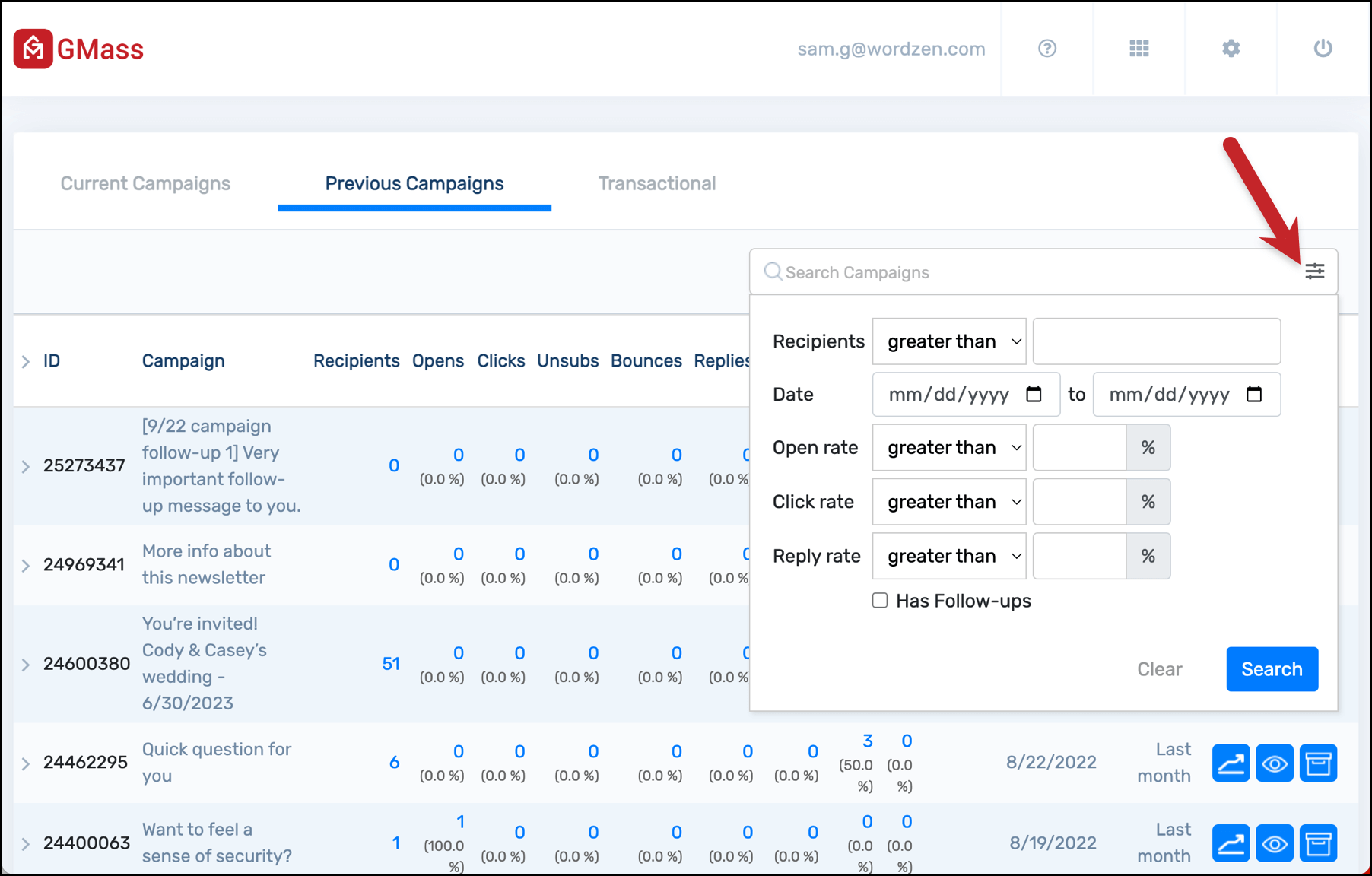Open campaign 'More info about this newsletter'
Image resolution: width=1372 pixels, height=876 pixels.
point(206,564)
